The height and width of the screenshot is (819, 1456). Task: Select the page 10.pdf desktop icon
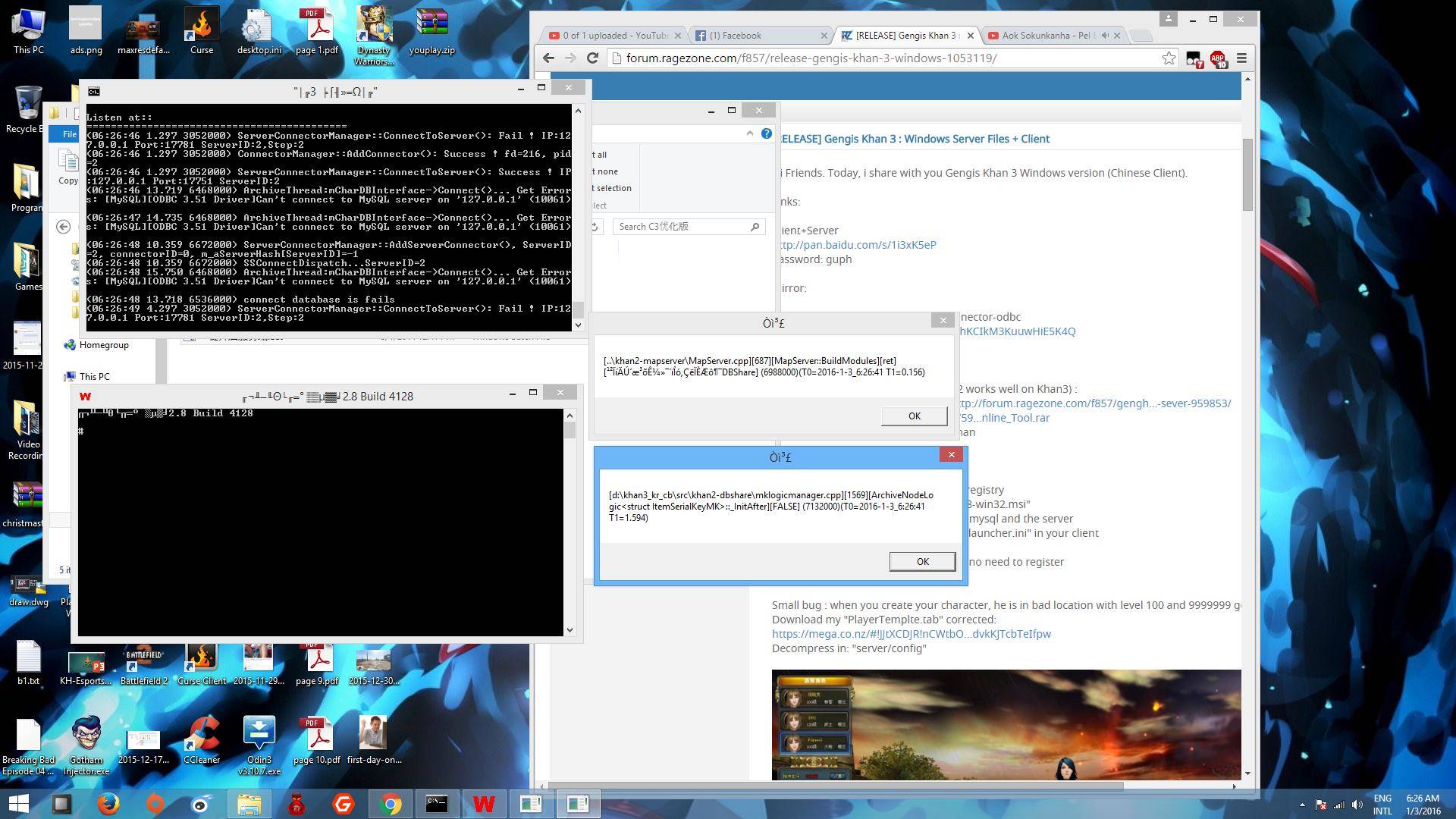click(317, 739)
